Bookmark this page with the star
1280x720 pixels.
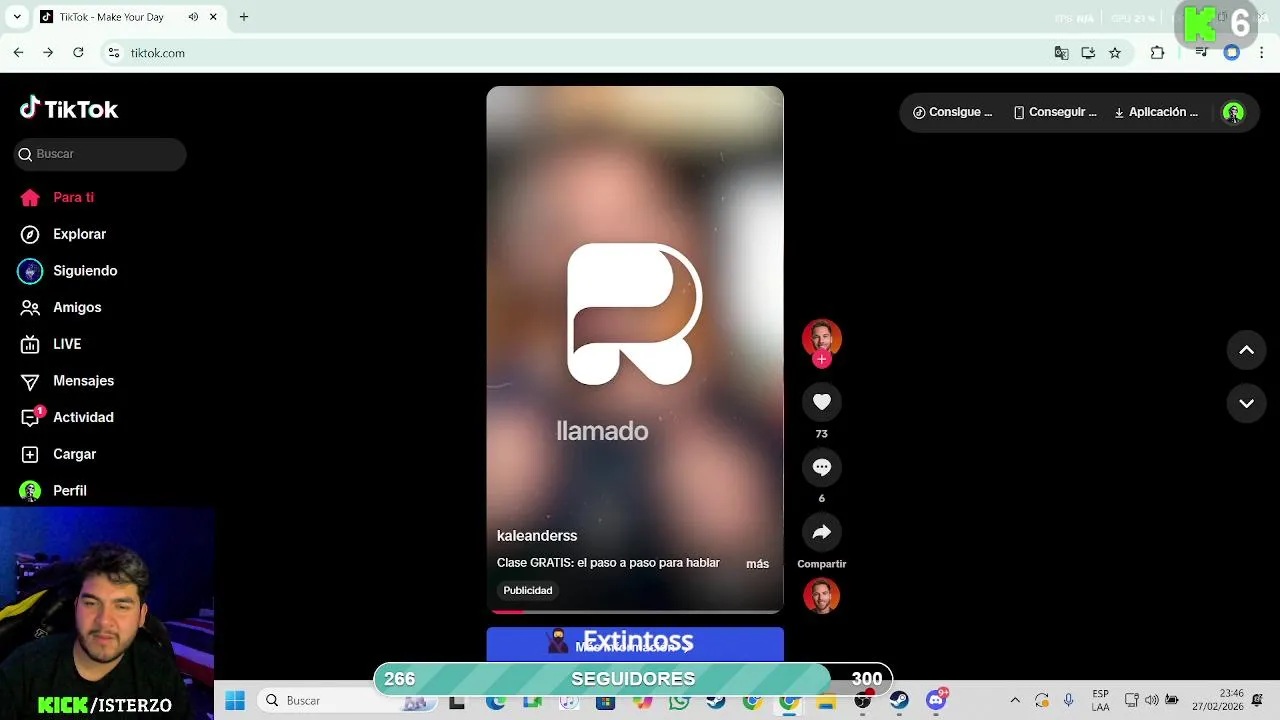click(x=1115, y=53)
